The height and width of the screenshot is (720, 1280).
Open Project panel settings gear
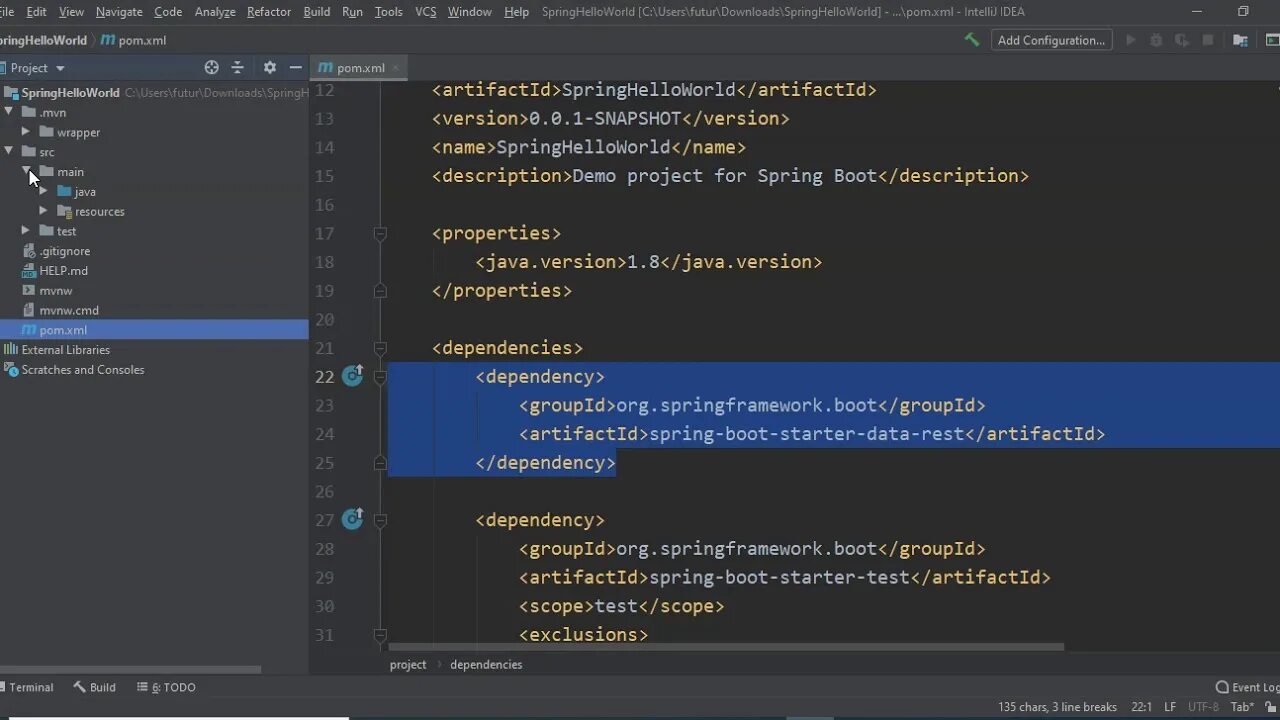tap(269, 67)
